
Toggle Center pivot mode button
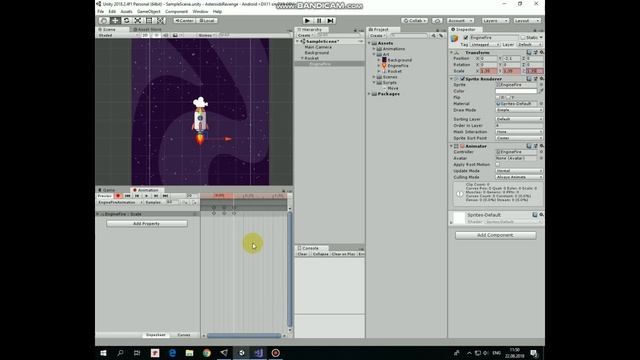tap(184, 20)
